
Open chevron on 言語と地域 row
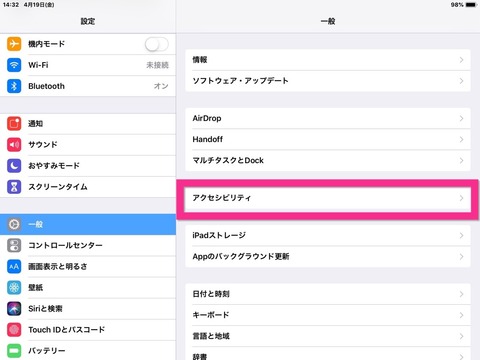[461, 336]
